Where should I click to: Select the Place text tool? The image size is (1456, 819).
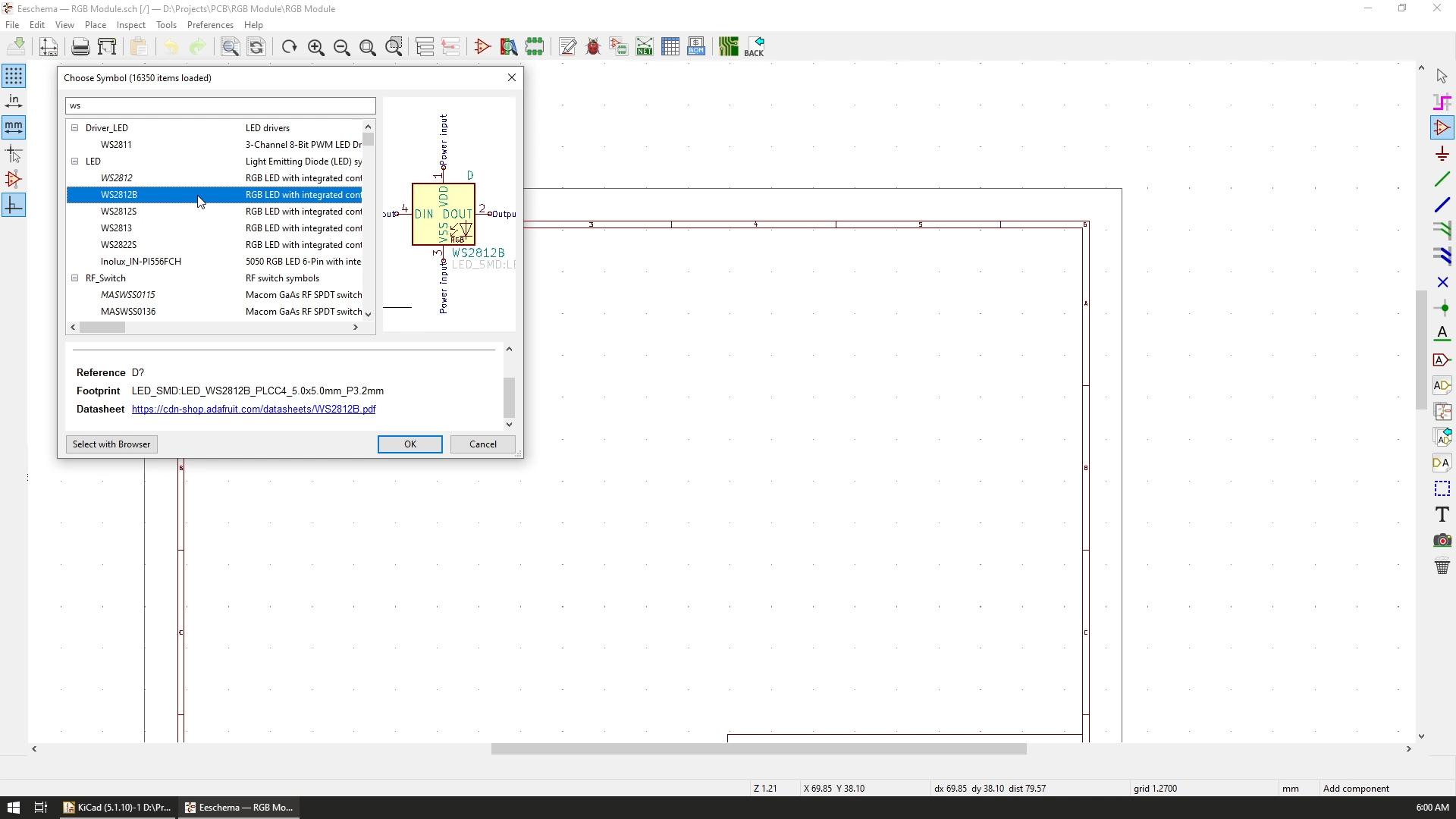click(1442, 515)
